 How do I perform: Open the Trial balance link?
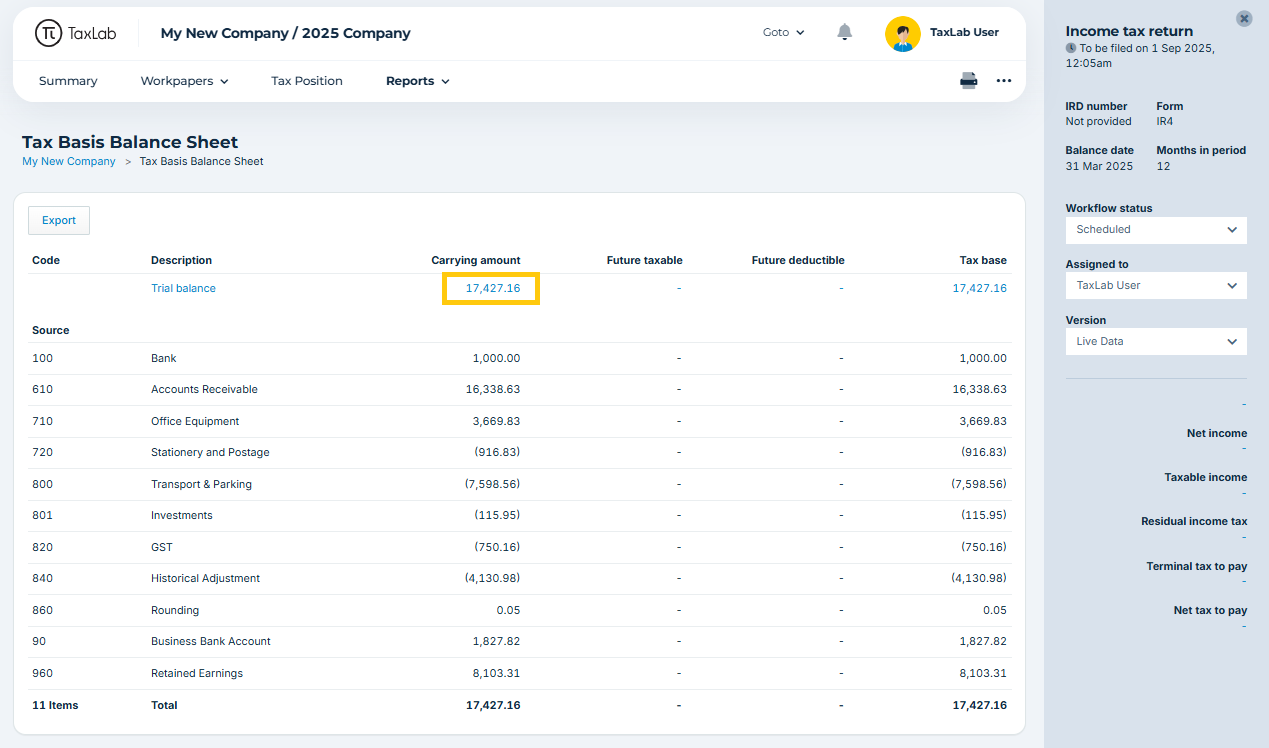pyautogui.click(x=183, y=288)
